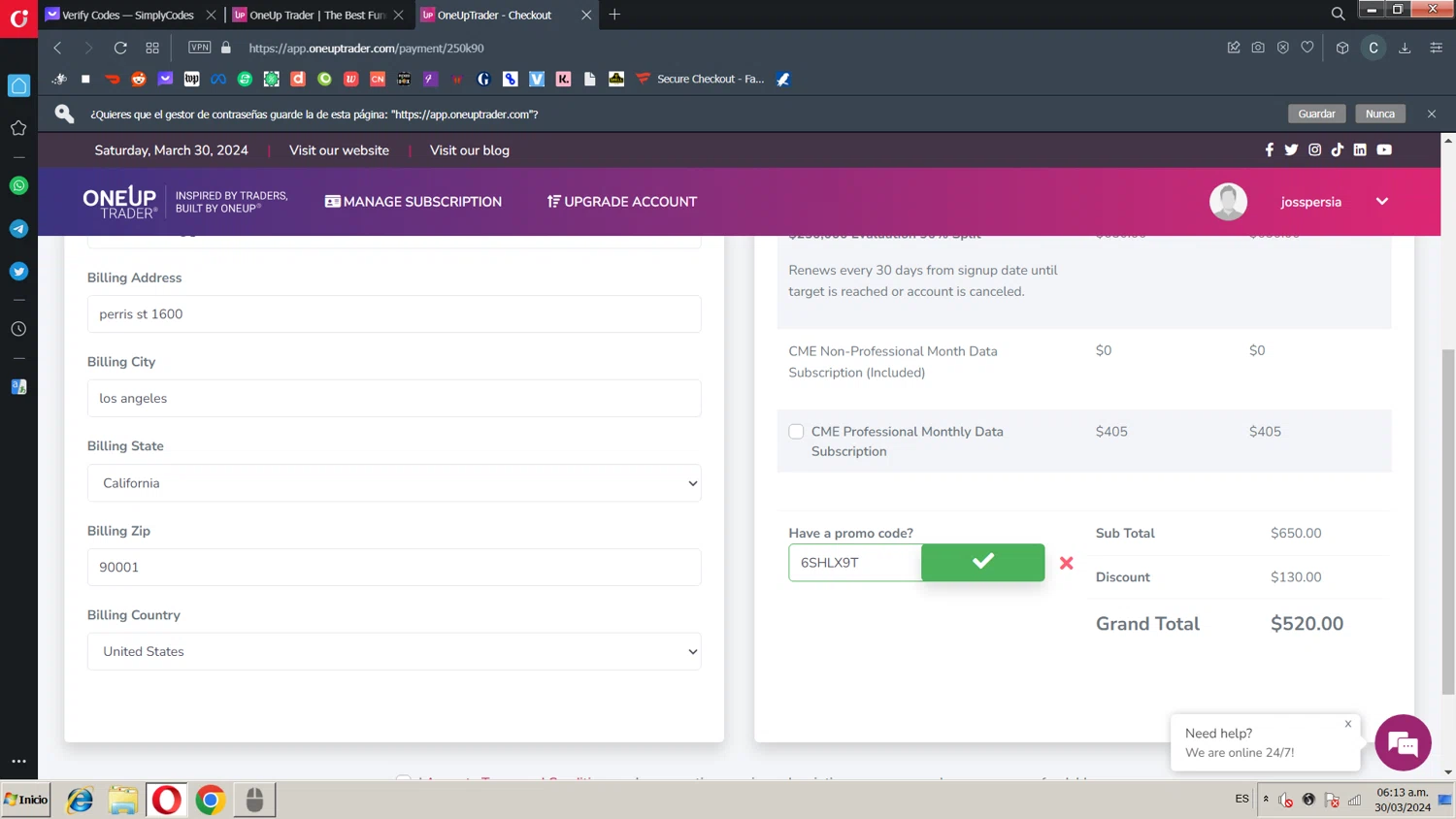Click the address bar URL
This screenshot has height=819, width=1456.
coord(366,48)
